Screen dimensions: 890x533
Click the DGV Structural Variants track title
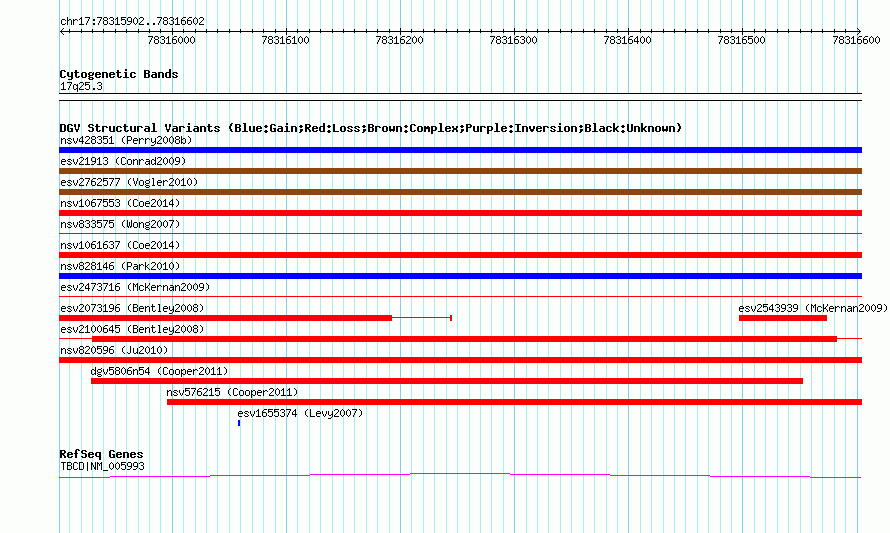click(370, 128)
